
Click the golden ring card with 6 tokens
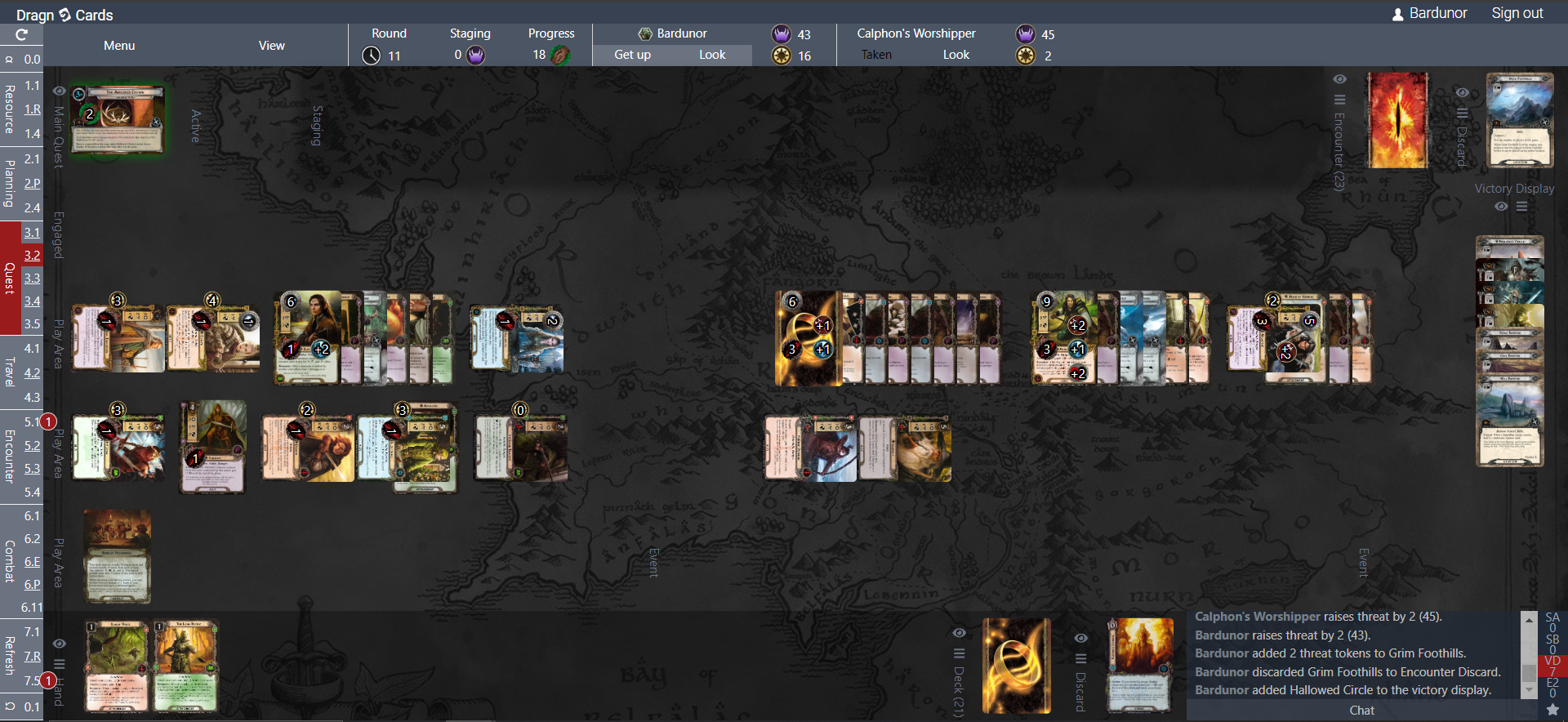(808, 338)
